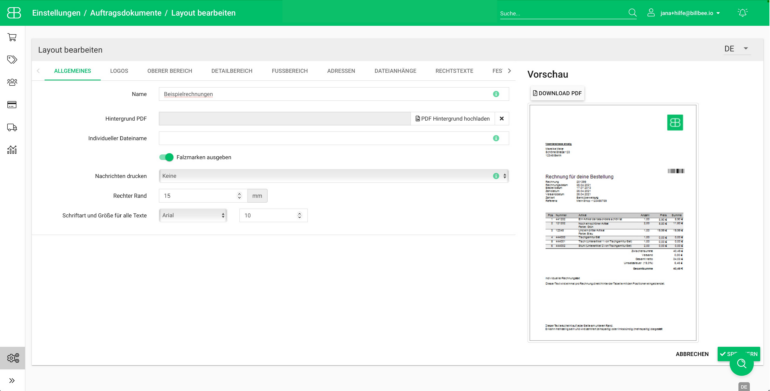The image size is (770, 391).
Task: Click info icon in Individueller Dateiname field
Action: 496,139
